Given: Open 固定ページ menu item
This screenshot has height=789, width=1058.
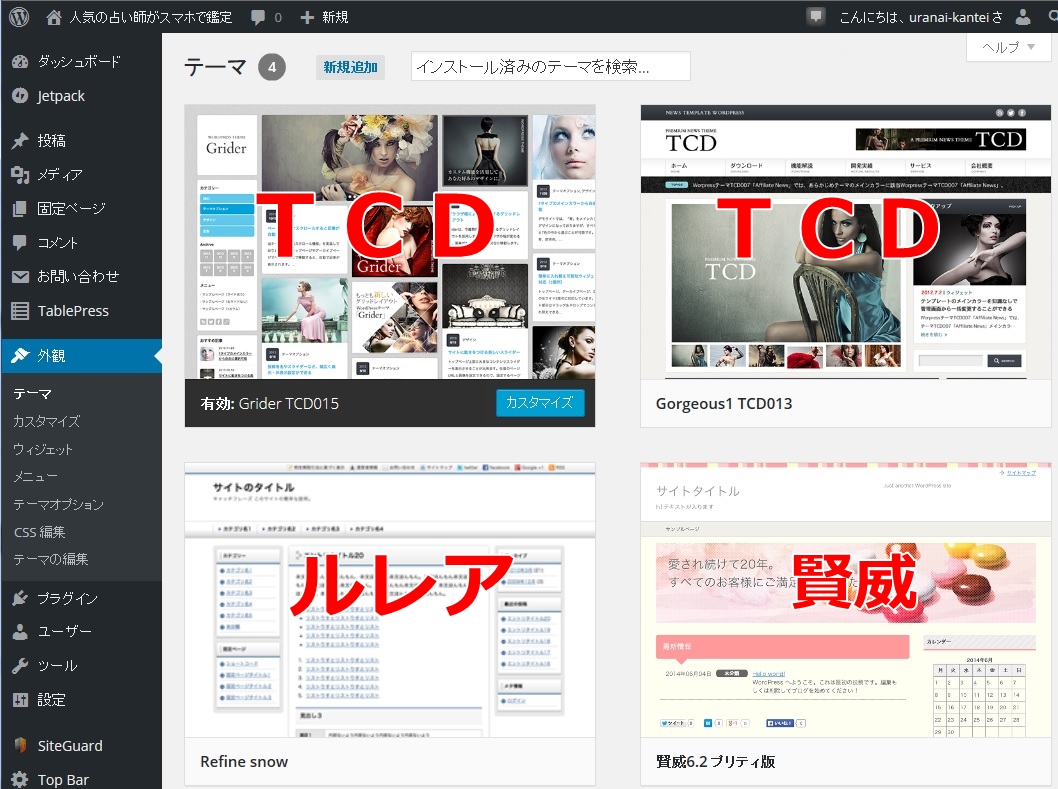Looking at the screenshot, I should coord(81,209).
